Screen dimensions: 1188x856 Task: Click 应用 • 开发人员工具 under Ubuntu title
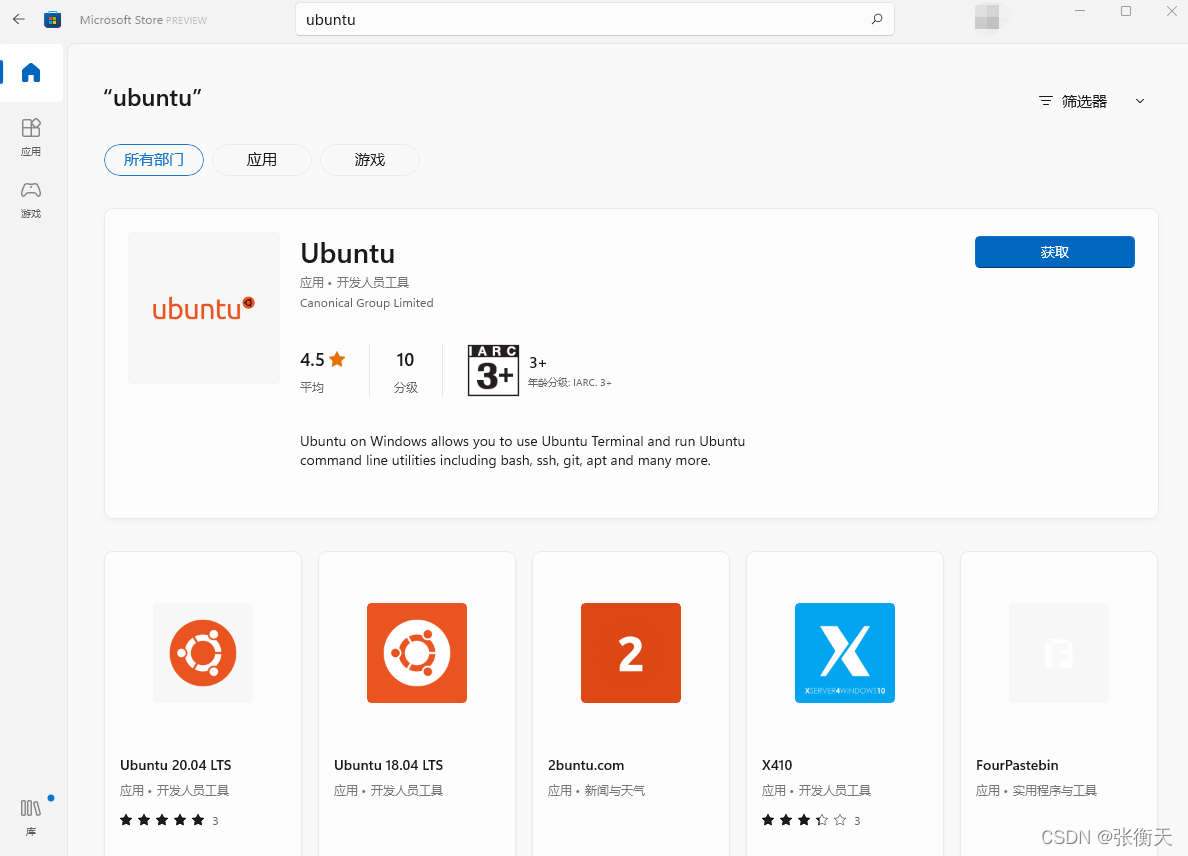355,283
